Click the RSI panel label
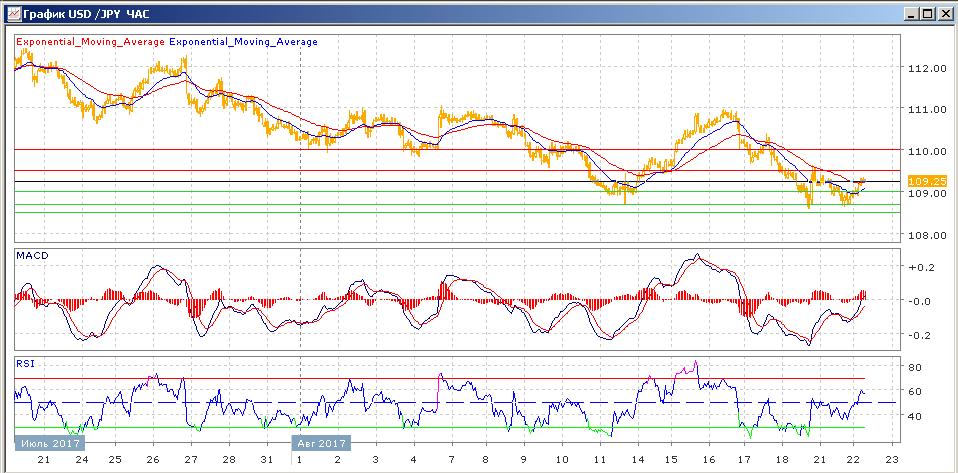This screenshot has width=958, height=473. point(26,363)
